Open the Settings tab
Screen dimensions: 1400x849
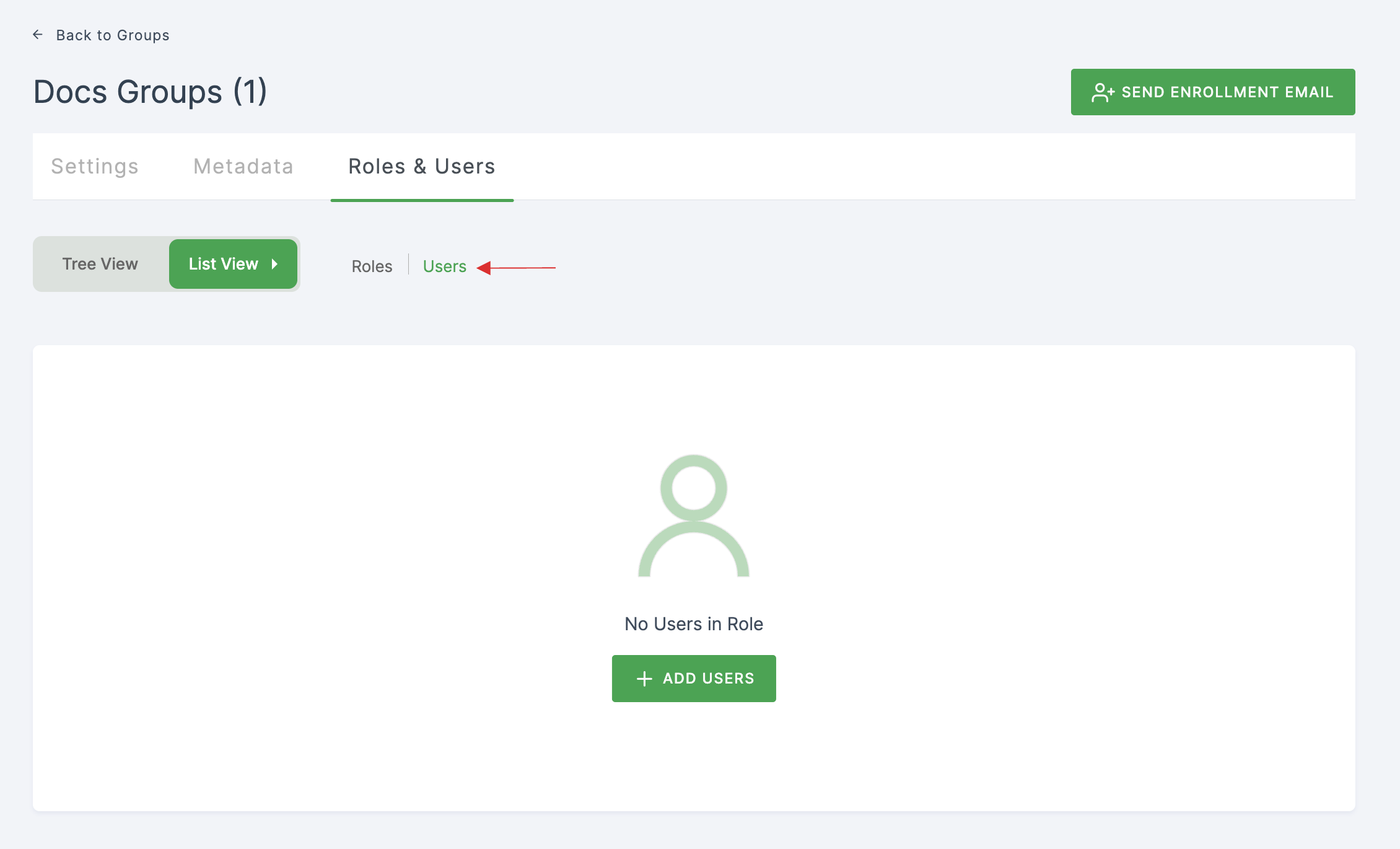95,166
